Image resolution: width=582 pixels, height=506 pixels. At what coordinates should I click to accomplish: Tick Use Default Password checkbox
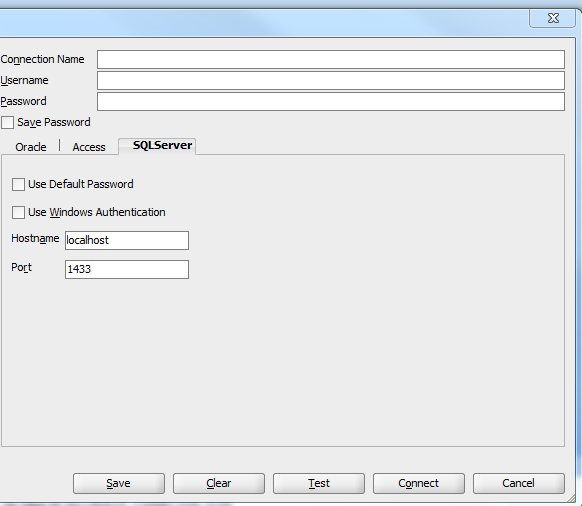19,184
